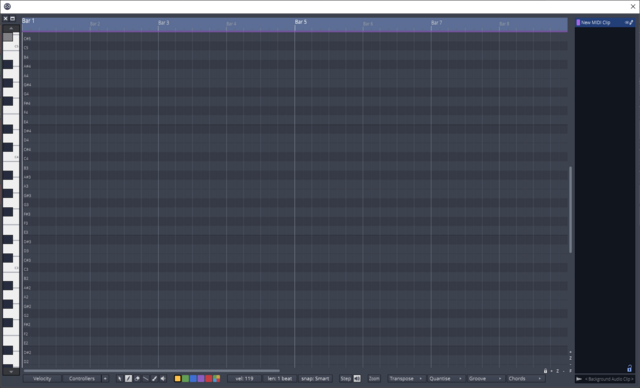The height and width of the screenshot is (388, 640).
Task: Click the Step input button
Action: (346, 379)
